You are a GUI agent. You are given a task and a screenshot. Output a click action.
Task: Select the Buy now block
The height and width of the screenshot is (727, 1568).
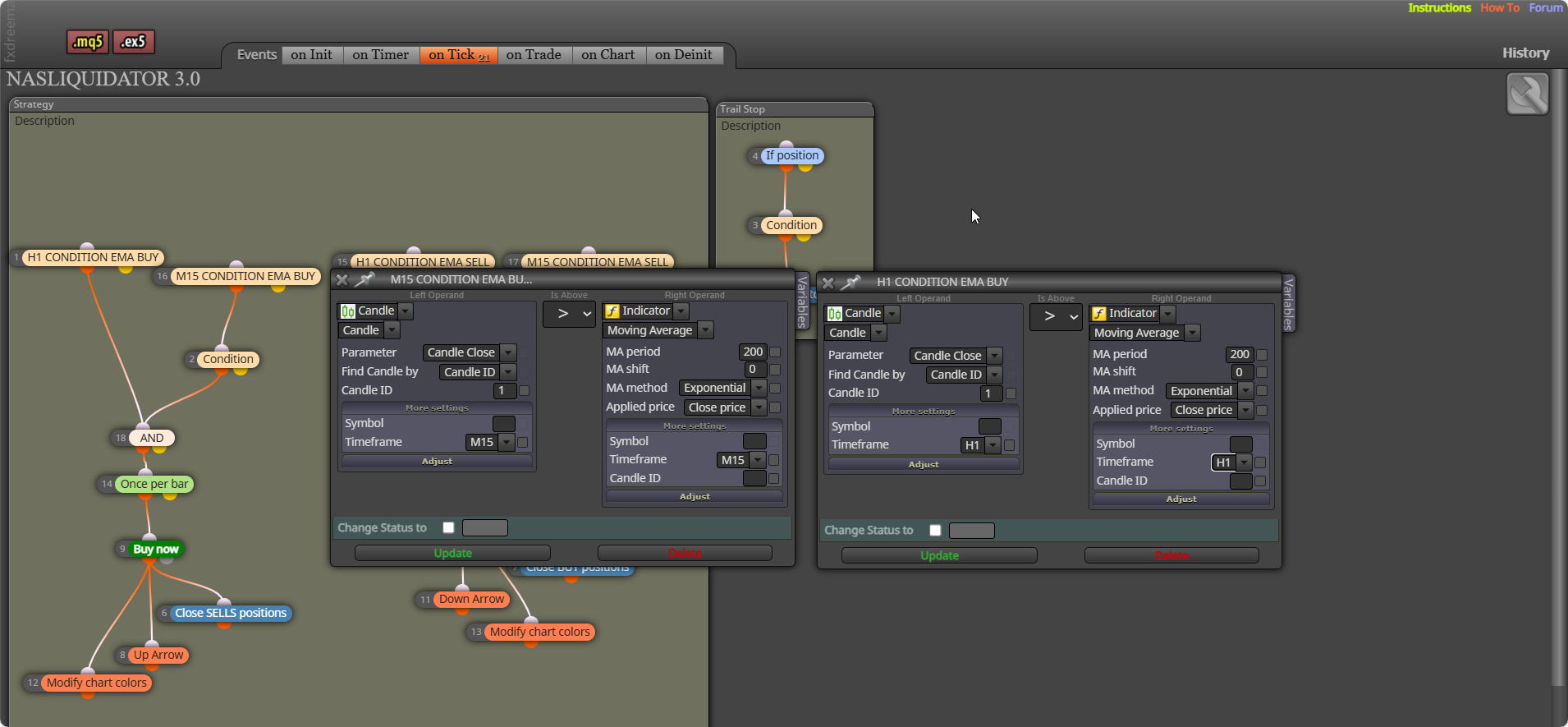click(155, 549)
